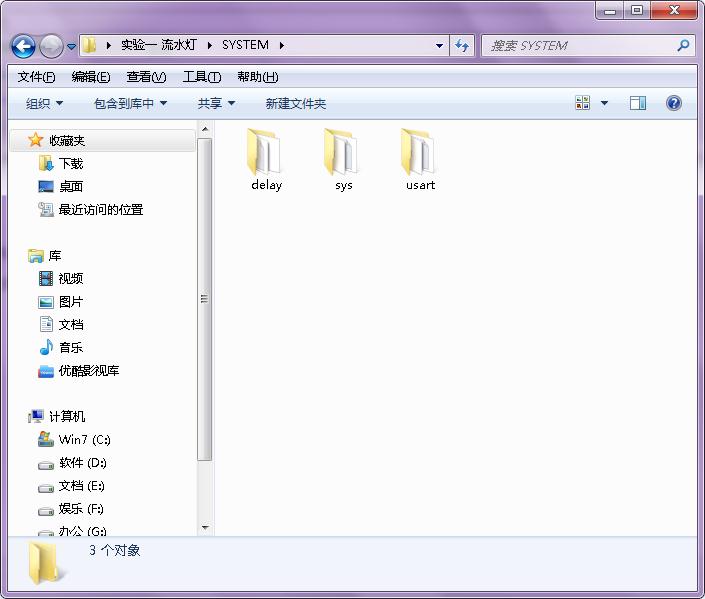The image size is (705, 599).
Task: Open the 查看(V) menu
Action: (146, 77)
